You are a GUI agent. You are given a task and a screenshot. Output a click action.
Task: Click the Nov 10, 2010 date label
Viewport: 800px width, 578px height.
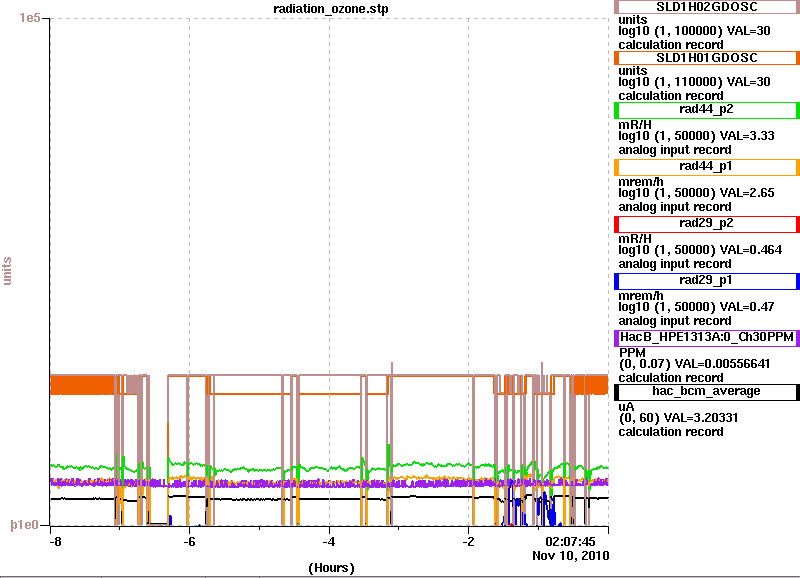(x=570, y=556)
